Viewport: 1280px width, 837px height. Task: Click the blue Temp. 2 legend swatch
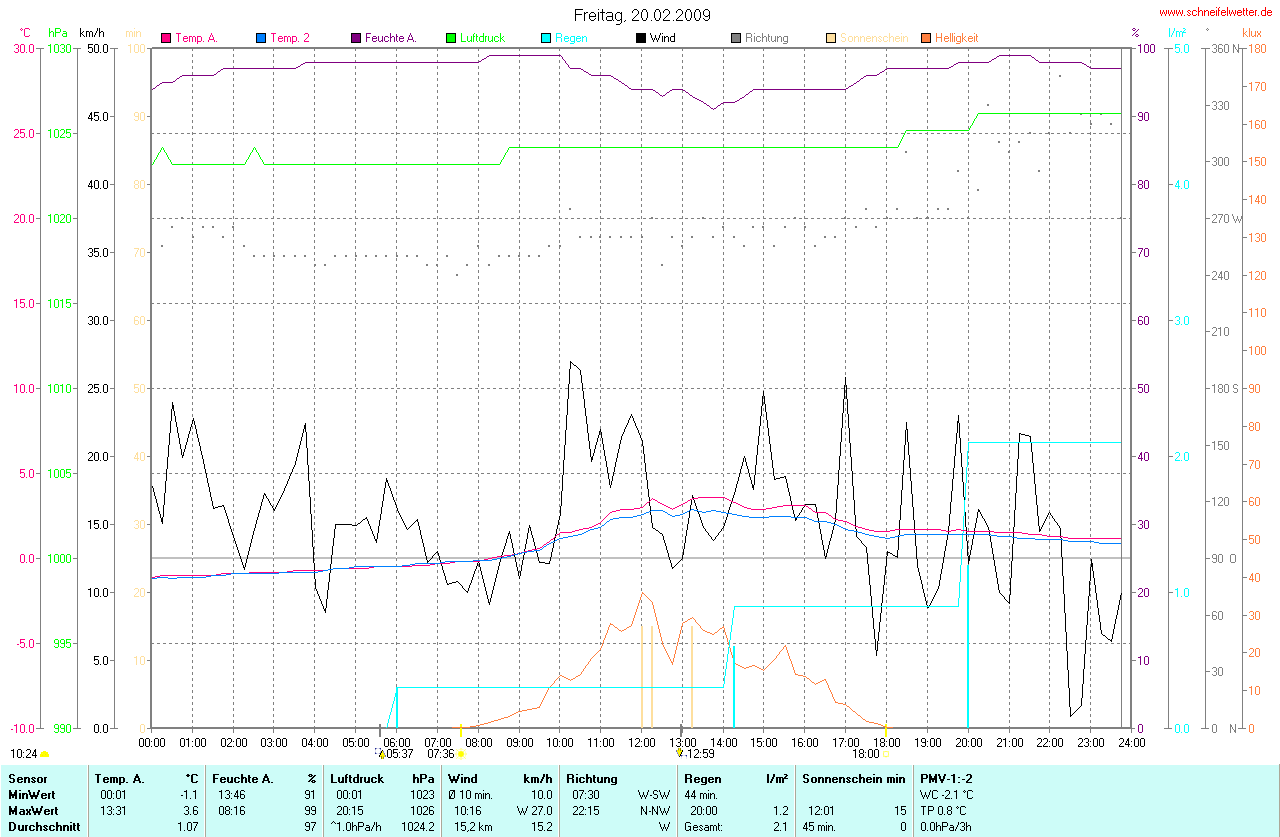coord(261,38)
